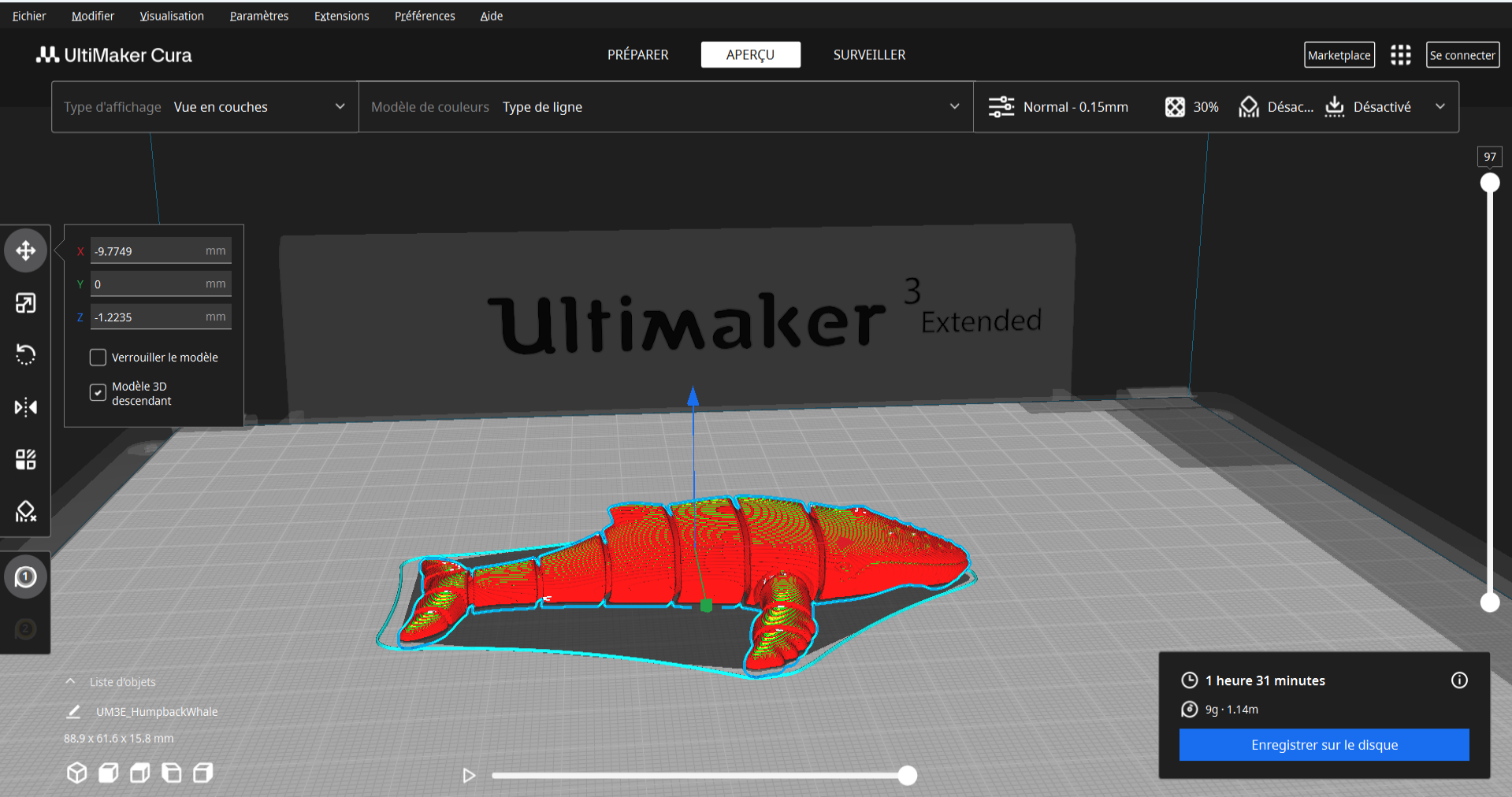Select the Support Blocker tool
Screen dimensions: 1512x797
pyautogui.click(x=26, y=512)
